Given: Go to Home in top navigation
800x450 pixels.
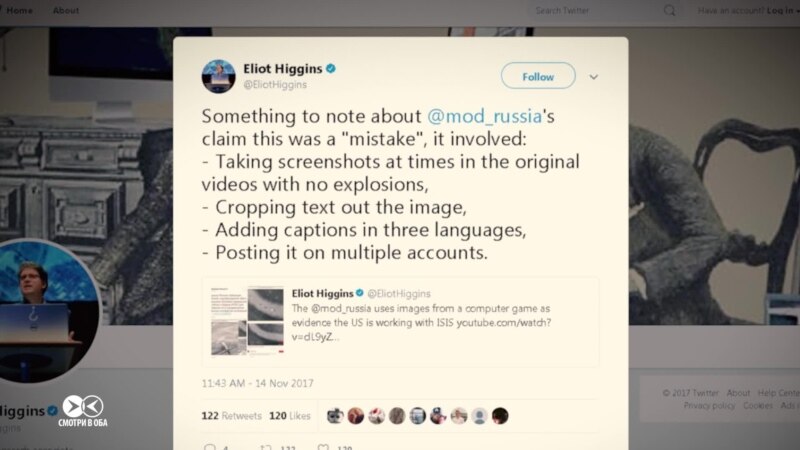Looking at the screenshot, I should (19, 11).
